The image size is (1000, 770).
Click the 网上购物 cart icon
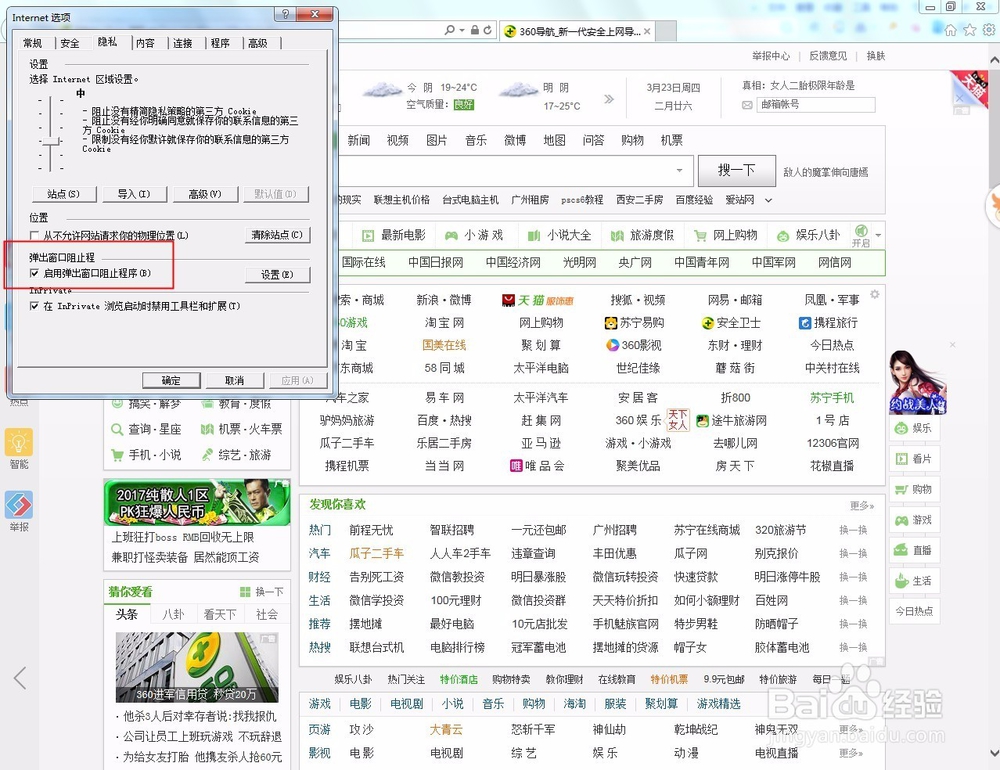pos(700,236)
